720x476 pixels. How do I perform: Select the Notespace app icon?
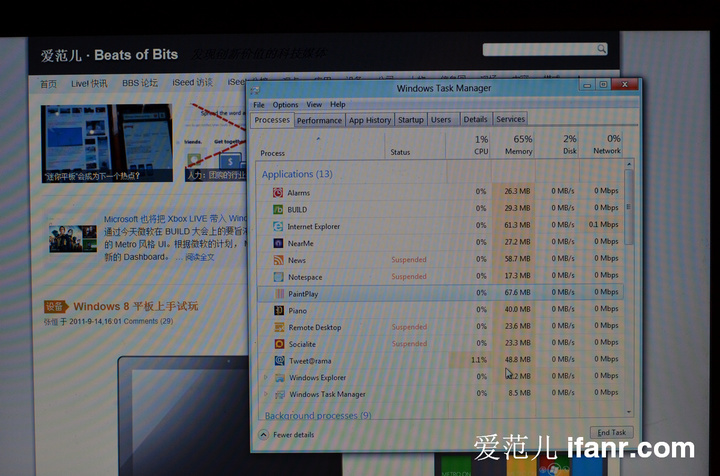278,277
